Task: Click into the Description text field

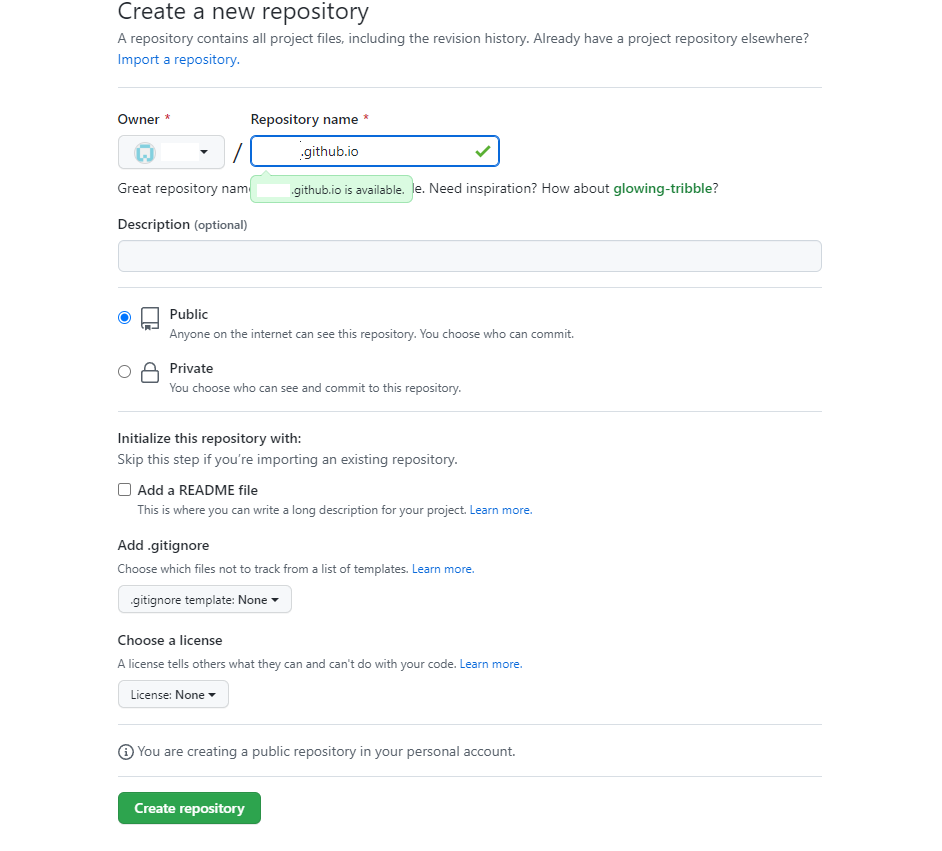Action: tap(469, 256)
